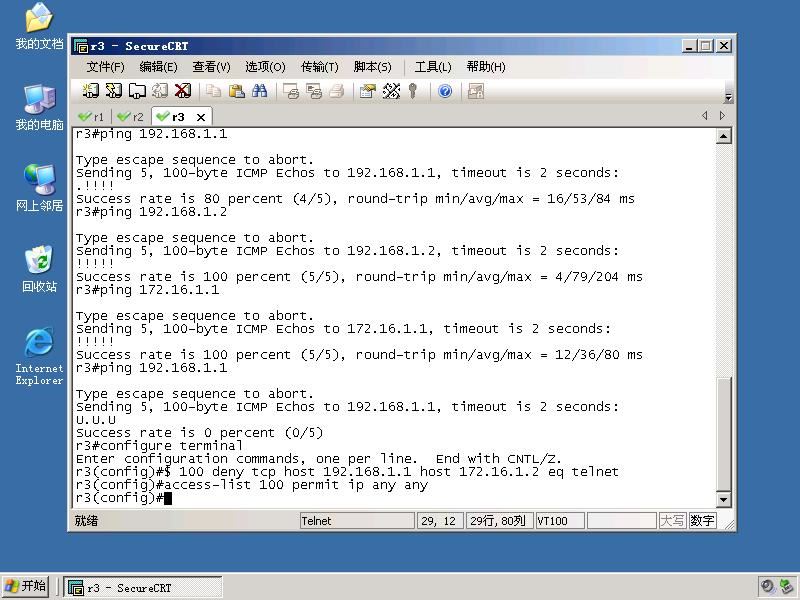
Task: Click 'Success rate is 0 percent (0/5)' line
Action: click(x=199, y=433)
